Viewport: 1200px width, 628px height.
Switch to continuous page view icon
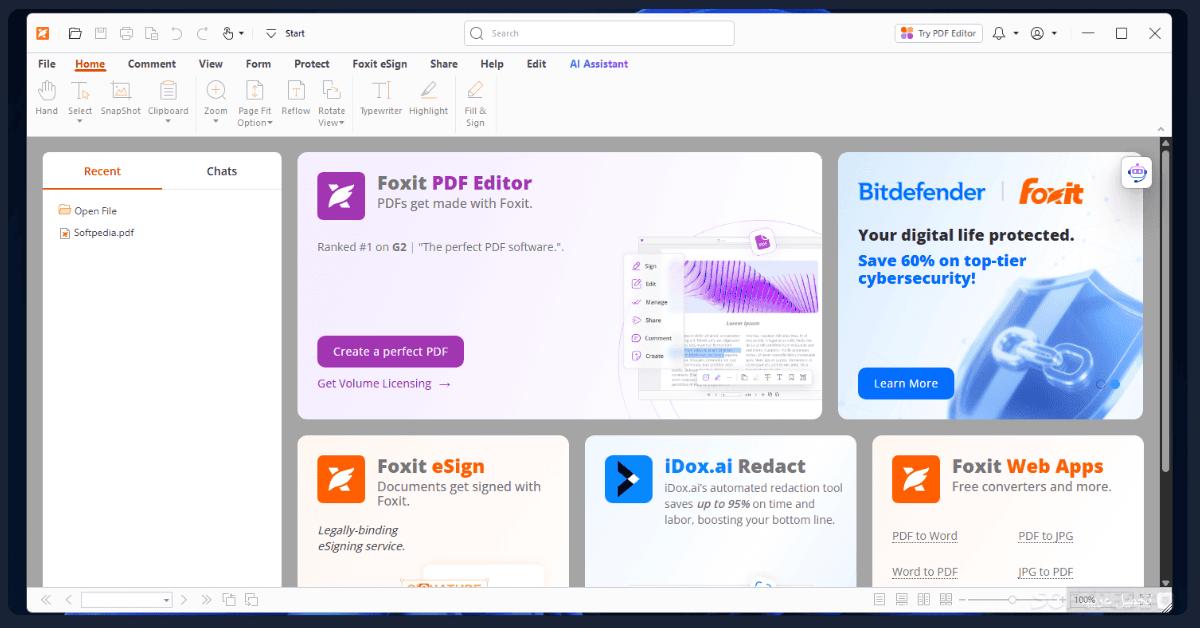coord(901,600)
